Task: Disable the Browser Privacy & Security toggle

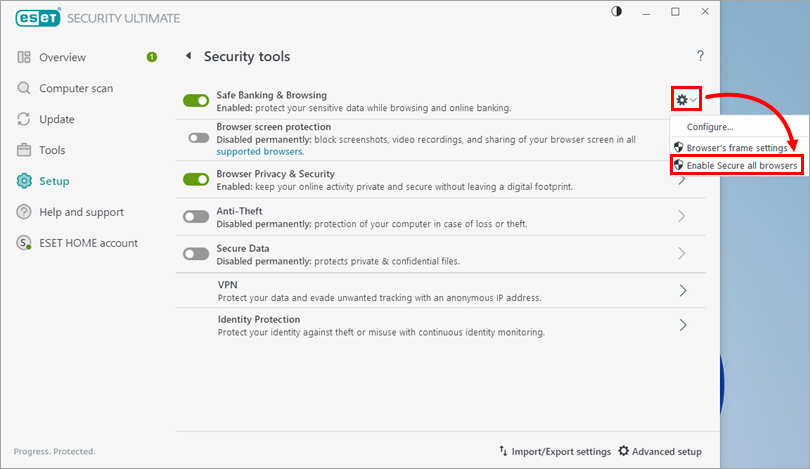Action: pos(196,179)
